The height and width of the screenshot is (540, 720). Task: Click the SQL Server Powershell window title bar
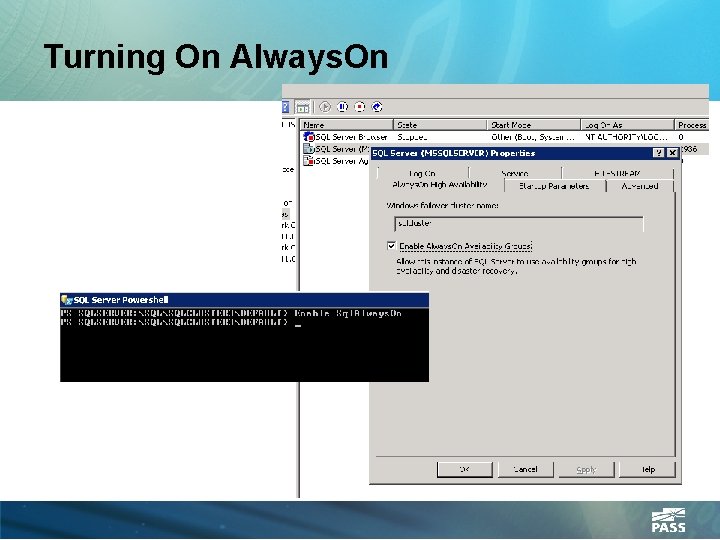click(x=244, y=300)
